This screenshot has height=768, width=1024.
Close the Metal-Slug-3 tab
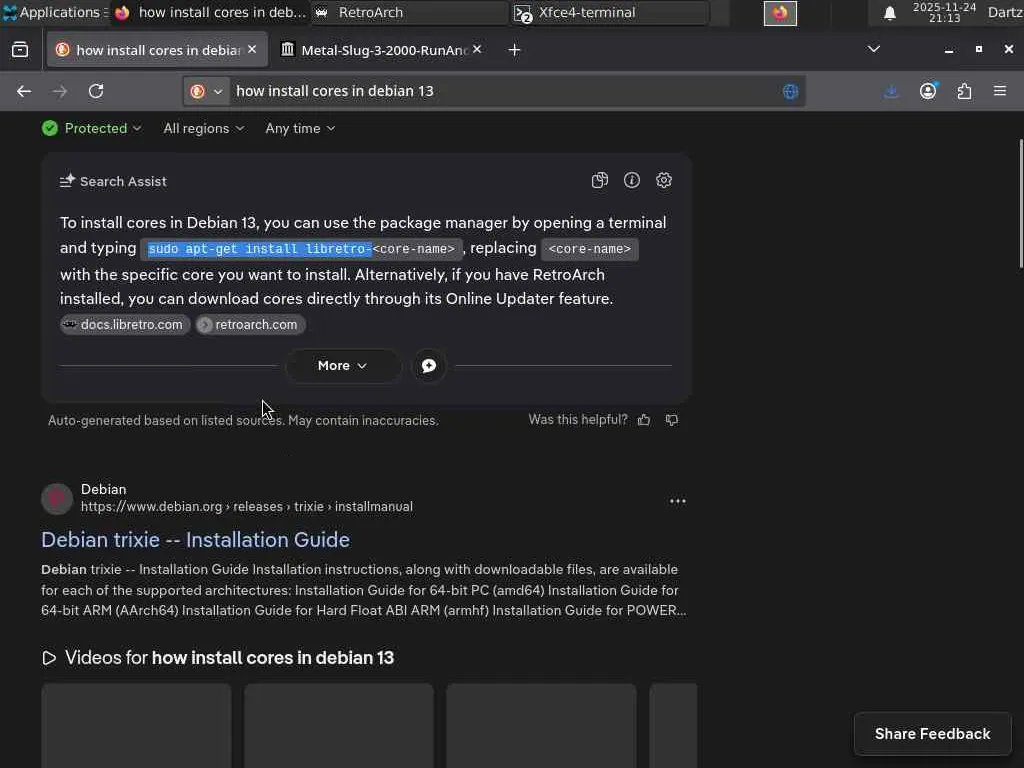coord(477,50)
